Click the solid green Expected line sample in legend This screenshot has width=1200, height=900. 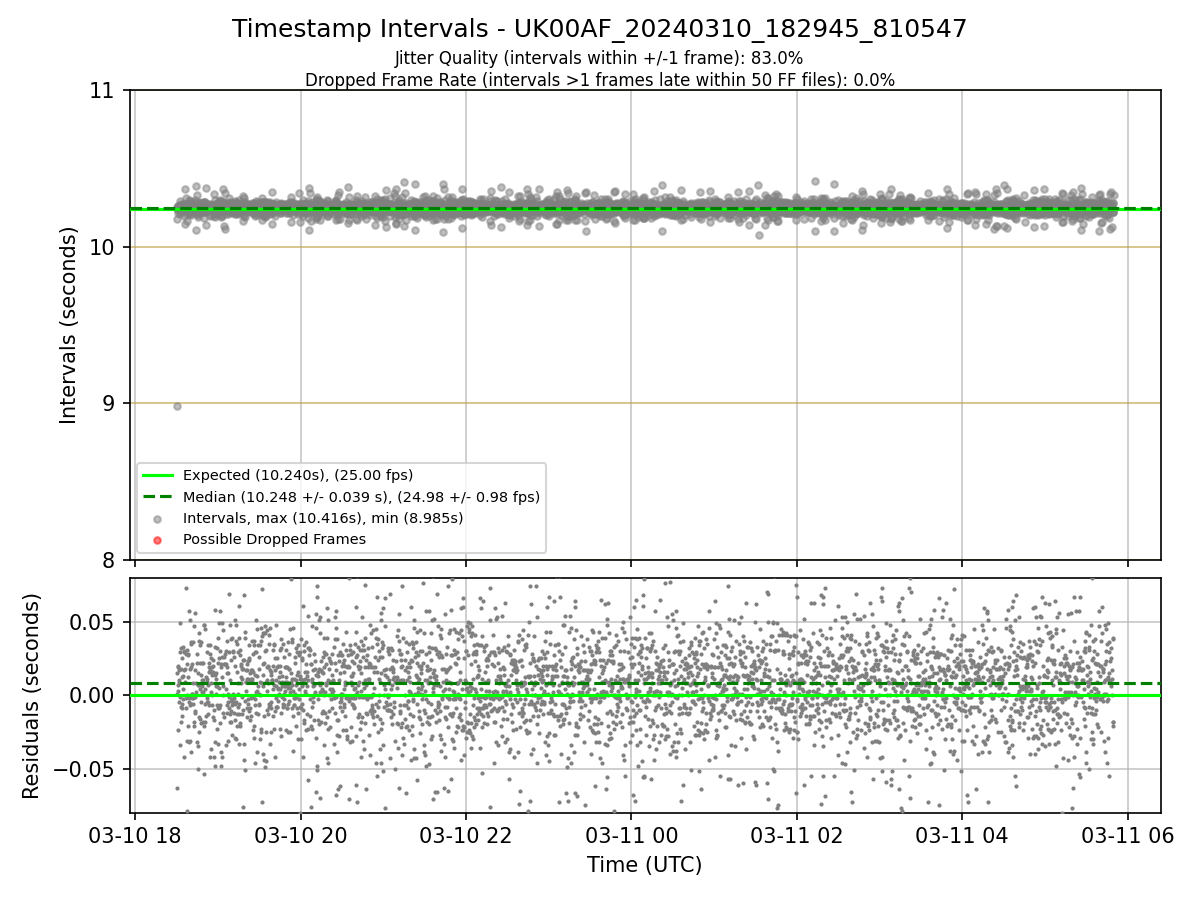158,475
